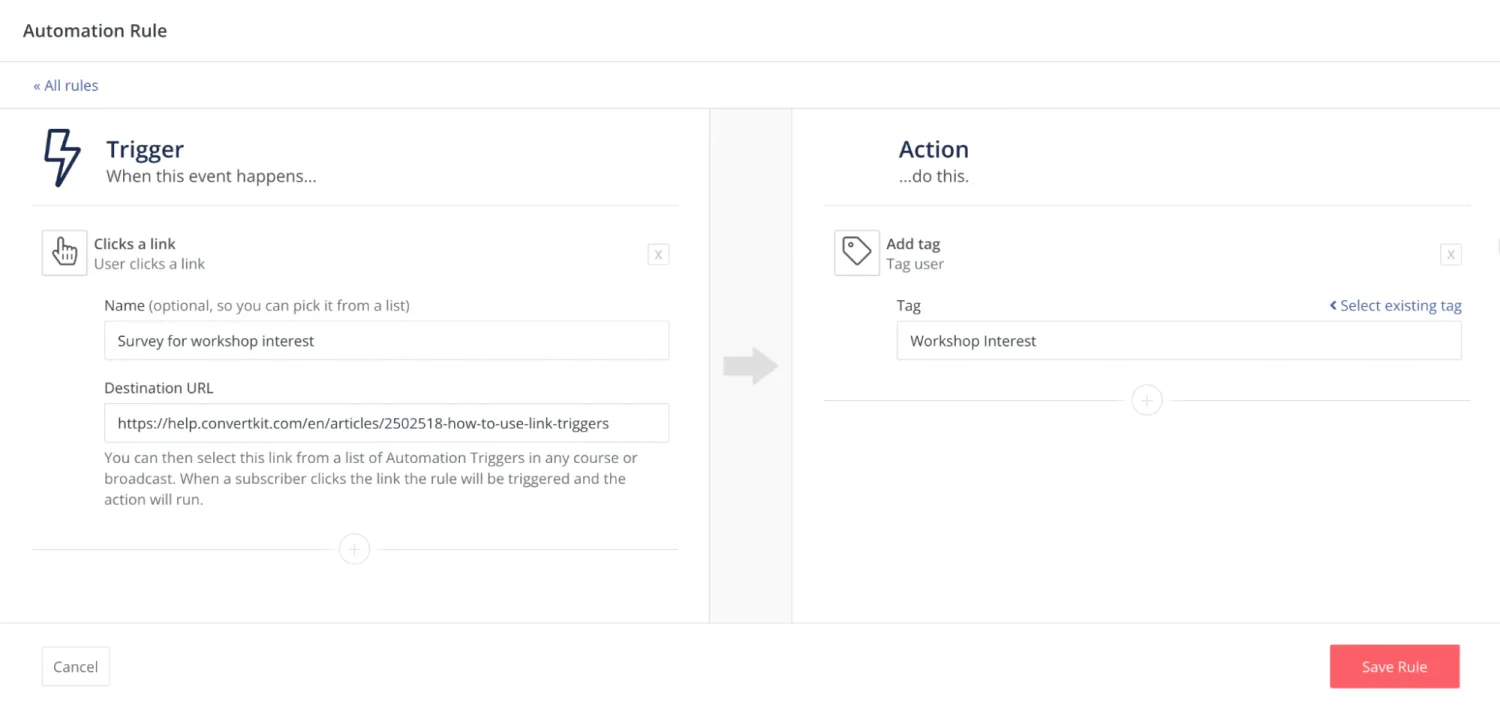
Task: Click the Add tag label icon
Action: [x=856, y=252]
